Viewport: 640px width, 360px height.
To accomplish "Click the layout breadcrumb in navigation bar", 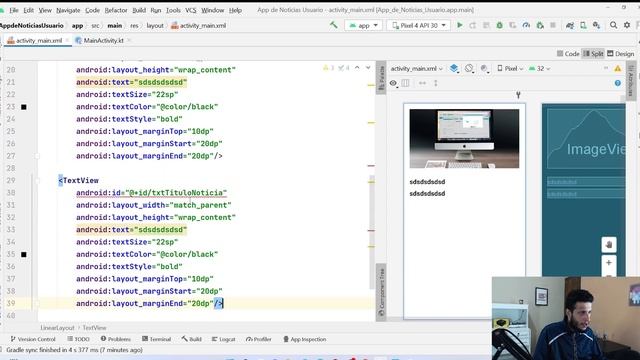I will point(155,25).
